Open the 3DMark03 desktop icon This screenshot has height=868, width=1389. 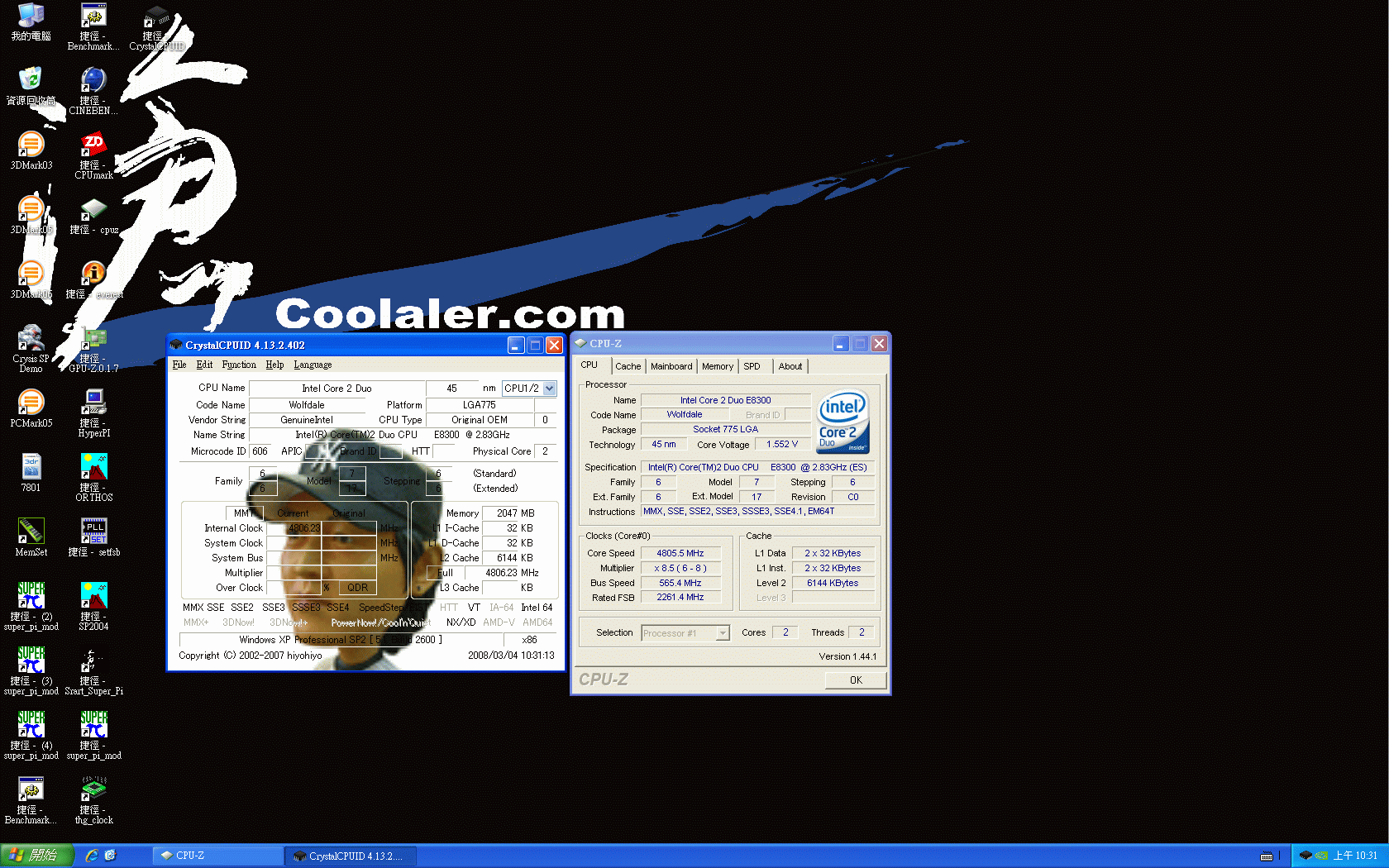pos(31,150)
